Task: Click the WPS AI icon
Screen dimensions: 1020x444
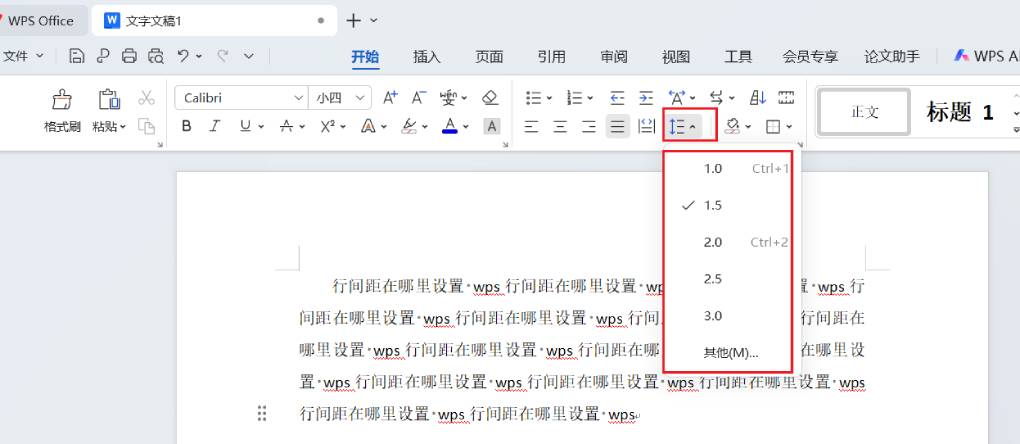Action: pyautogui.click(x=961, y=56)
